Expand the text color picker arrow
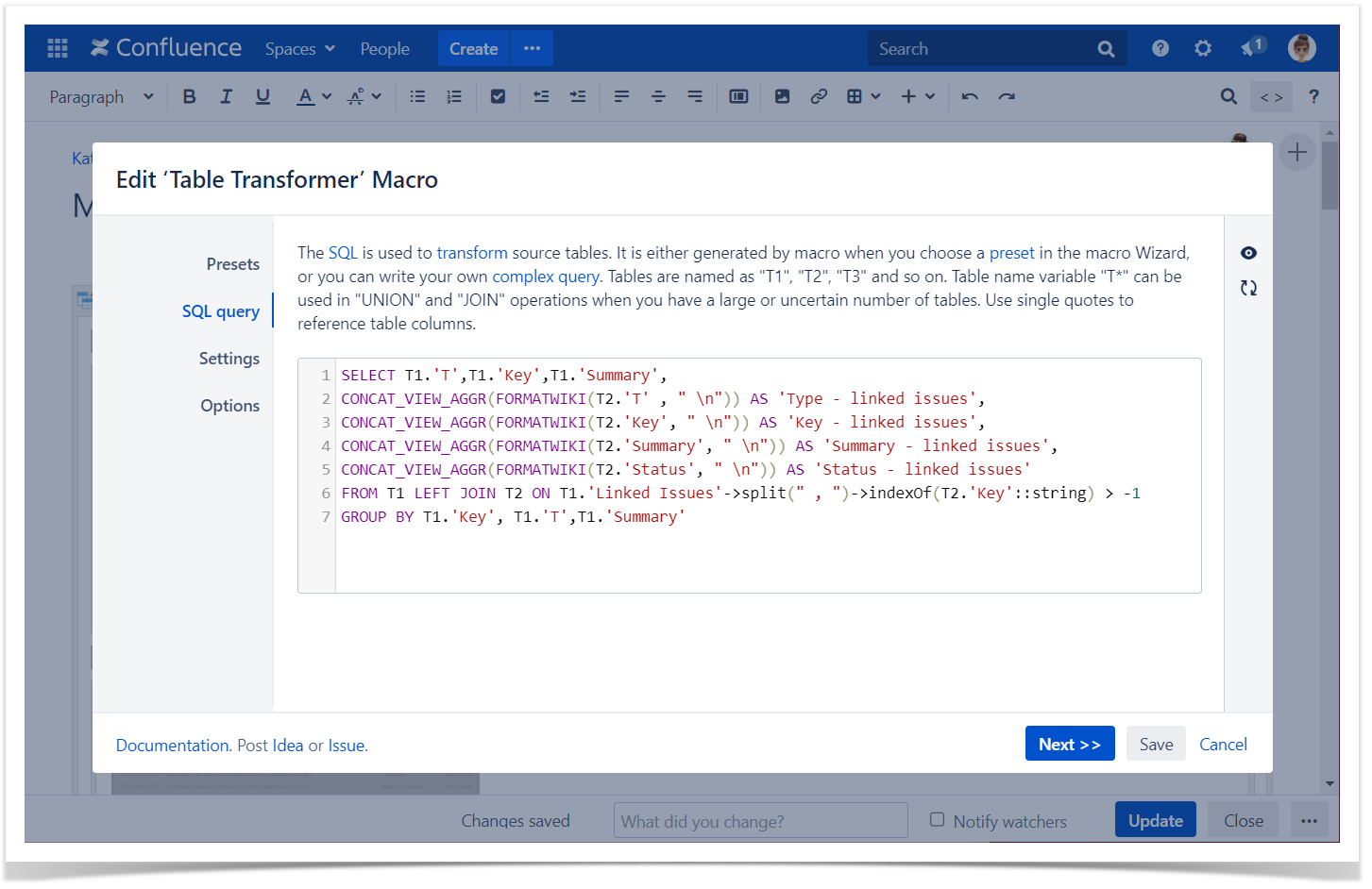 (327, 96)
